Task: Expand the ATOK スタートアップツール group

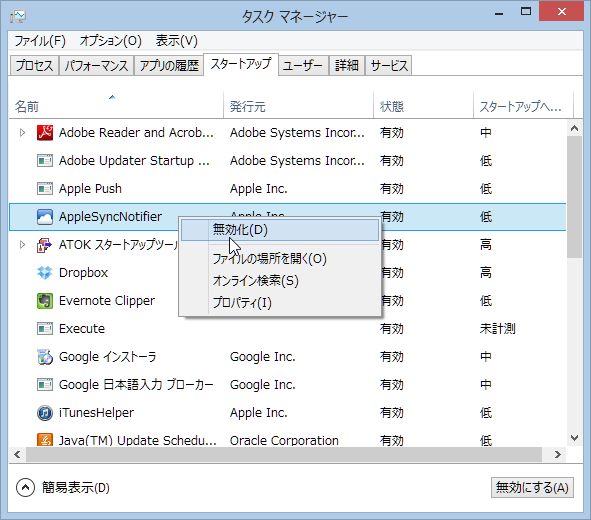Action: (22, 245)
